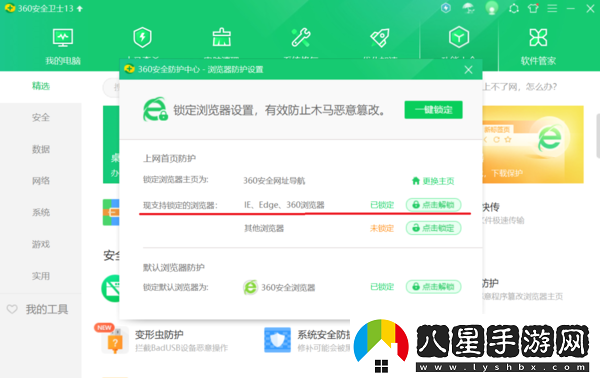Click the 已锁定 status for IE、Edge、360浏览器
The height and width of the screenshot is (378, 600).
pyautogui.click(x=382, y=205)
